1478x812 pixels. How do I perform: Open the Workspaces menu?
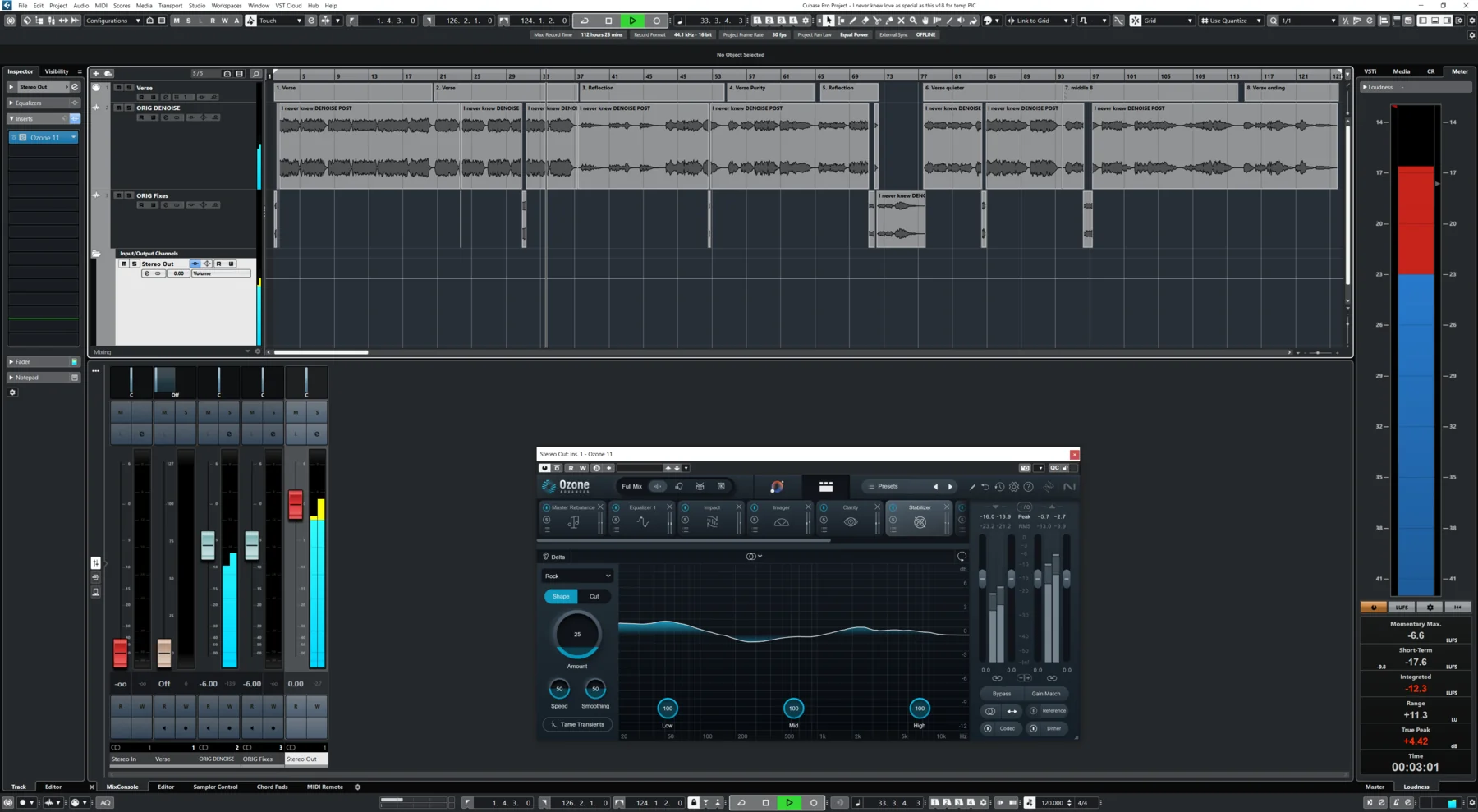click(x=227, y=5)
